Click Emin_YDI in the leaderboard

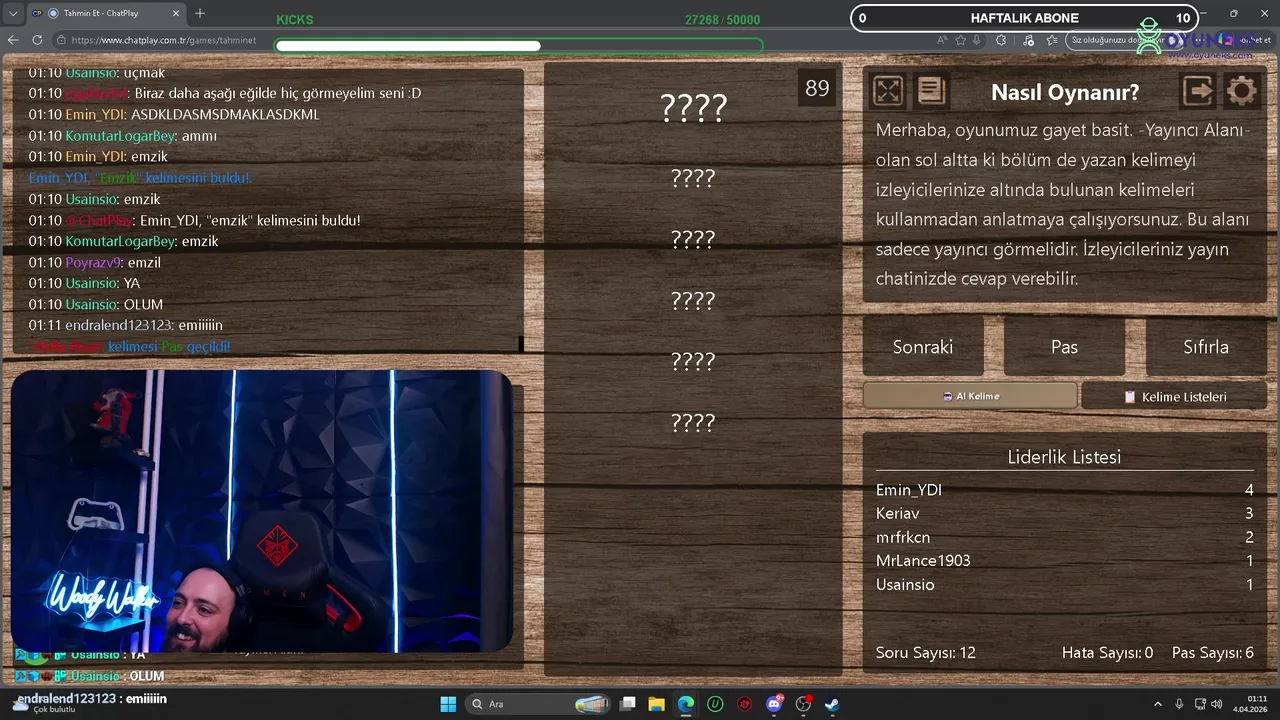(x=909, y=490)
